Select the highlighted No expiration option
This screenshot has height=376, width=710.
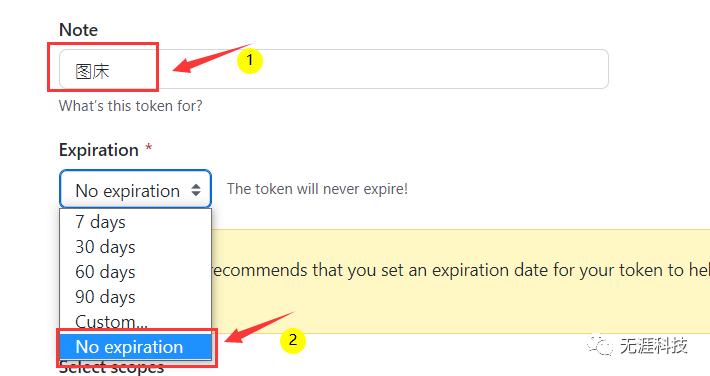[135, 347]
